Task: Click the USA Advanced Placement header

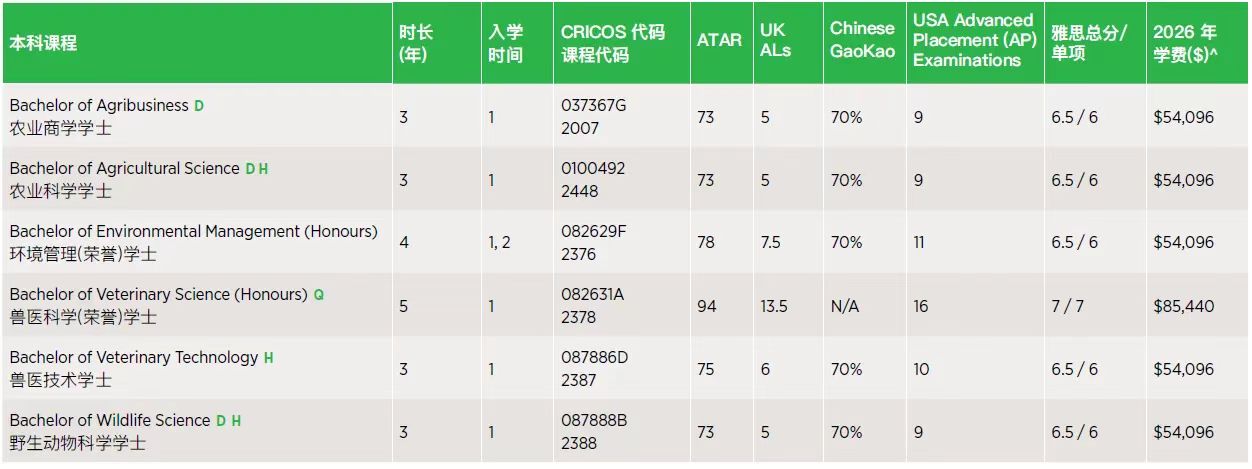Action: (972, 40)
